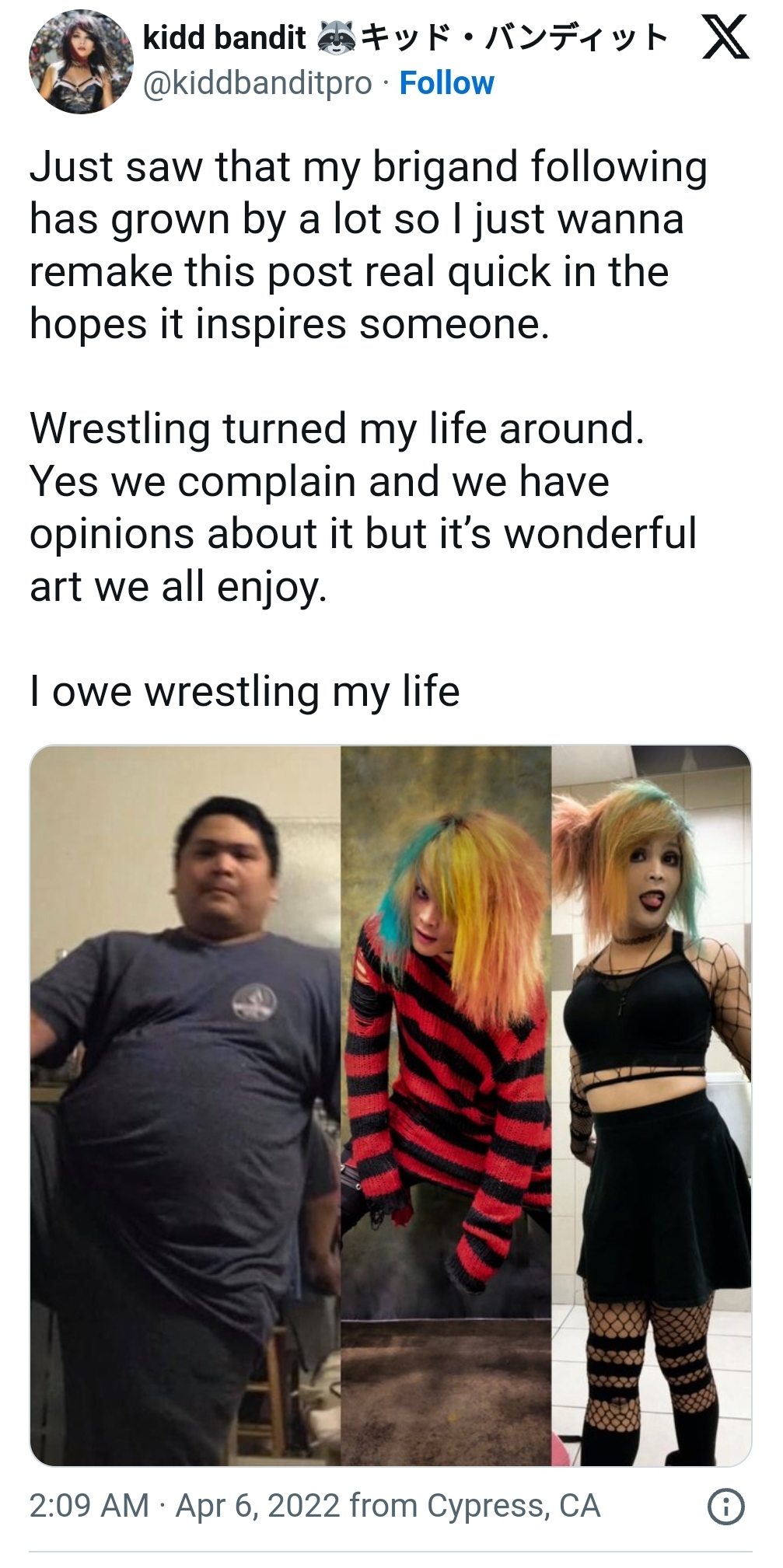Click the 'Just saw that my brigand following' line

[369, 167]
